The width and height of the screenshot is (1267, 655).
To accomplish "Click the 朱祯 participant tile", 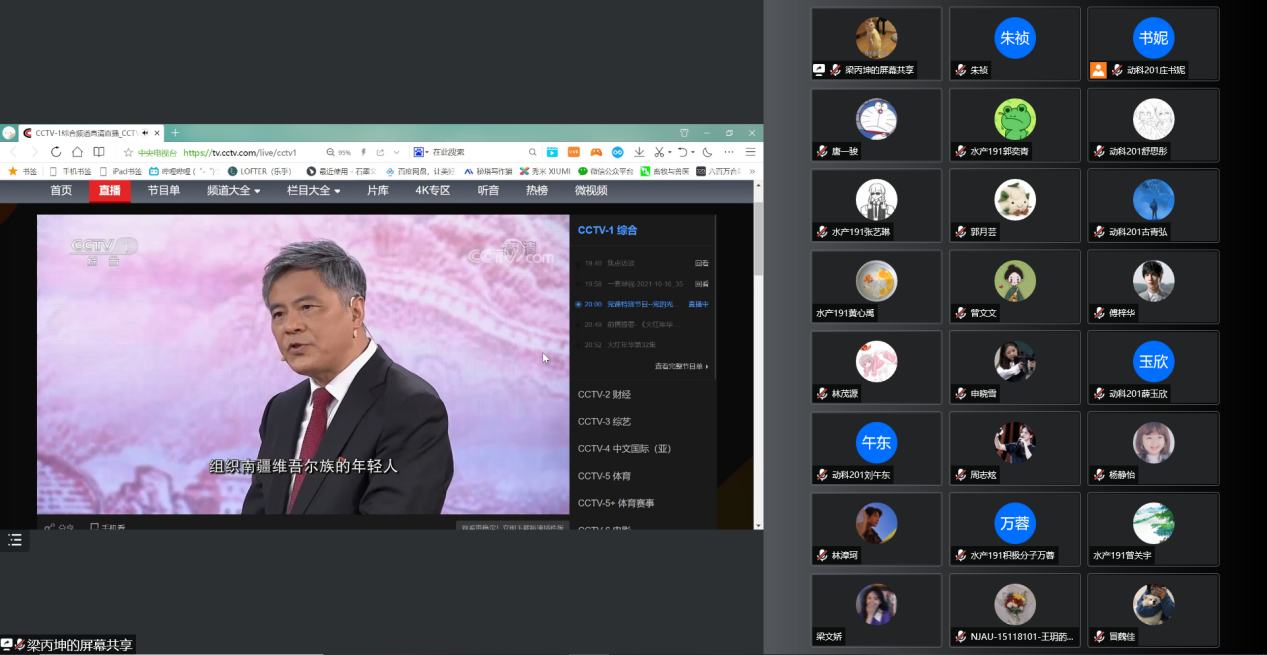I will pyautogui.click(x=1014, y=44).
